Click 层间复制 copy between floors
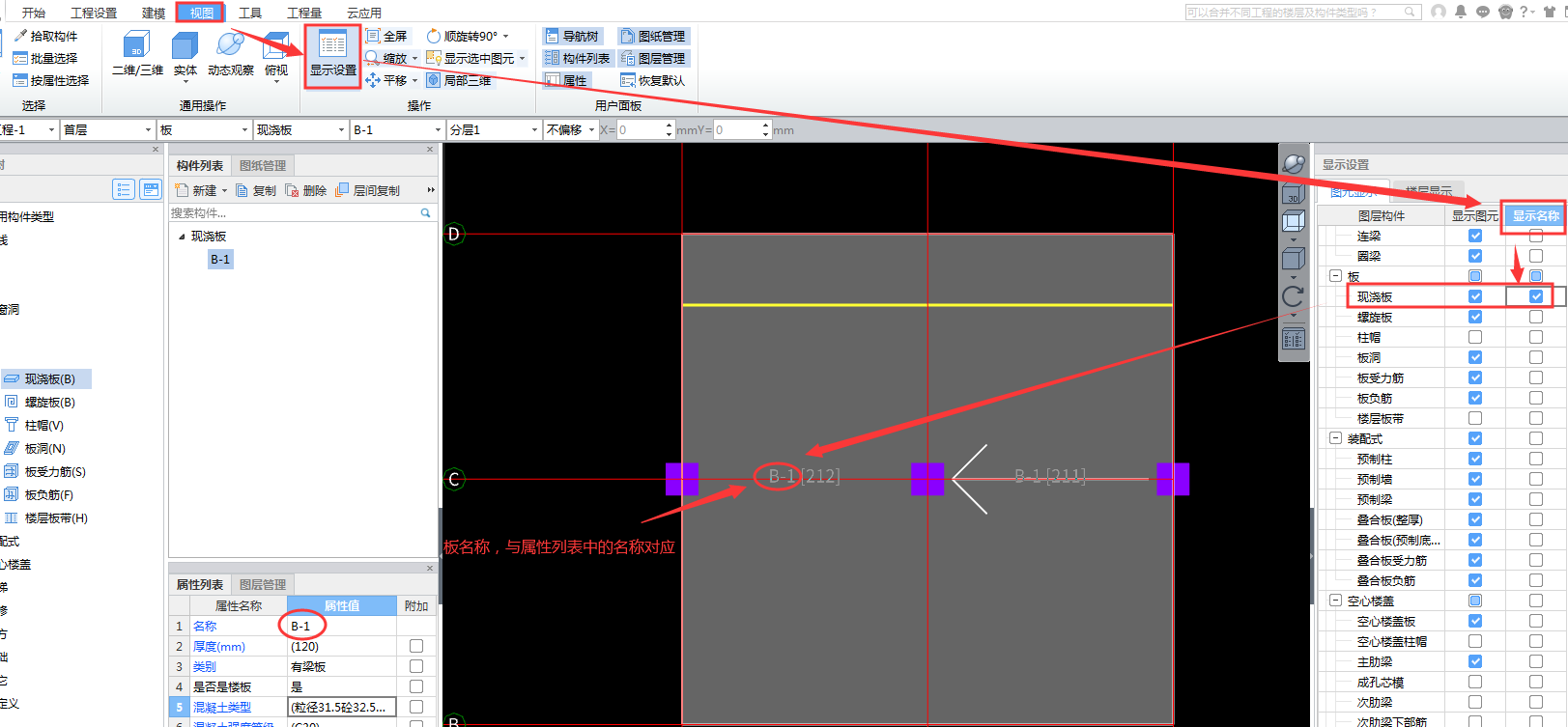The image size is (1568, 727). click(x=368, y=190)
